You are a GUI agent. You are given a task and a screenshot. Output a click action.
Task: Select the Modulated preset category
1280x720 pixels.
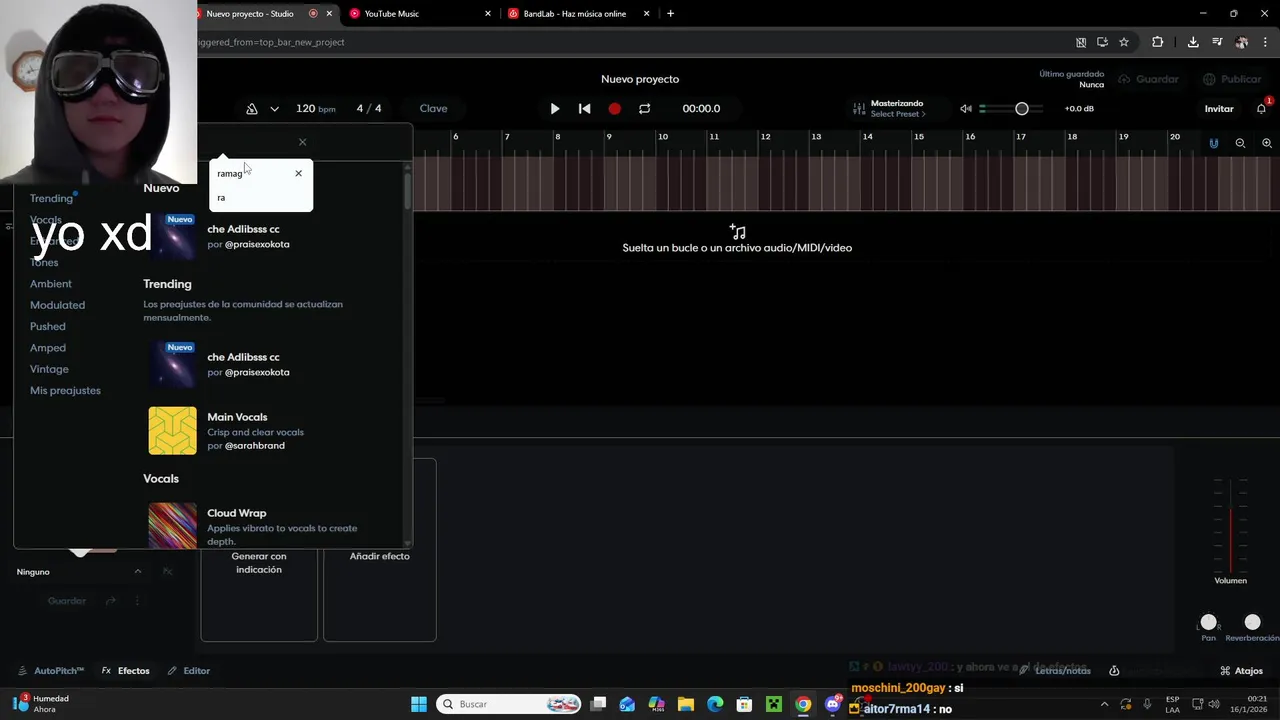[57, 305]
